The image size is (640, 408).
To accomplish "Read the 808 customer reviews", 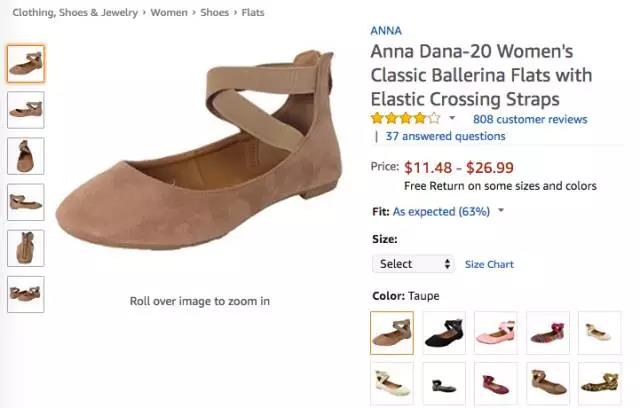I will point(530,119).
